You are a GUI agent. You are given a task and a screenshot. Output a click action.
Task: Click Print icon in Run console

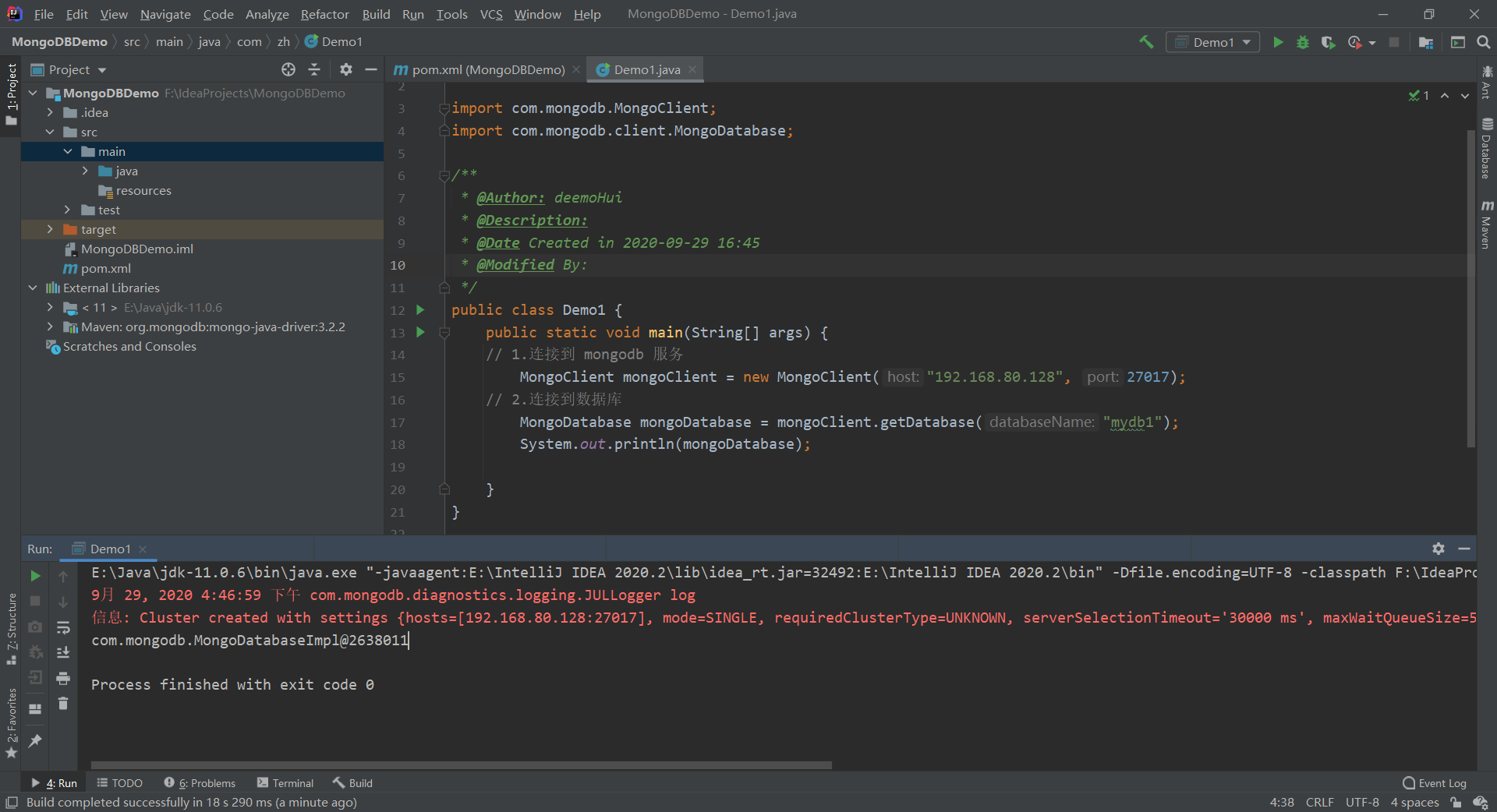pyautogui.click(x=63, y=678)
